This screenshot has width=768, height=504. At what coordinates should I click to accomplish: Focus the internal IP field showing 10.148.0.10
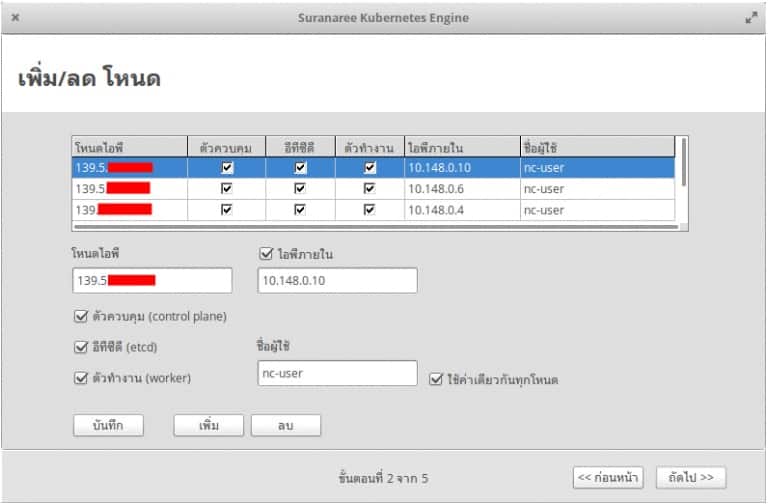click(337, 281)
